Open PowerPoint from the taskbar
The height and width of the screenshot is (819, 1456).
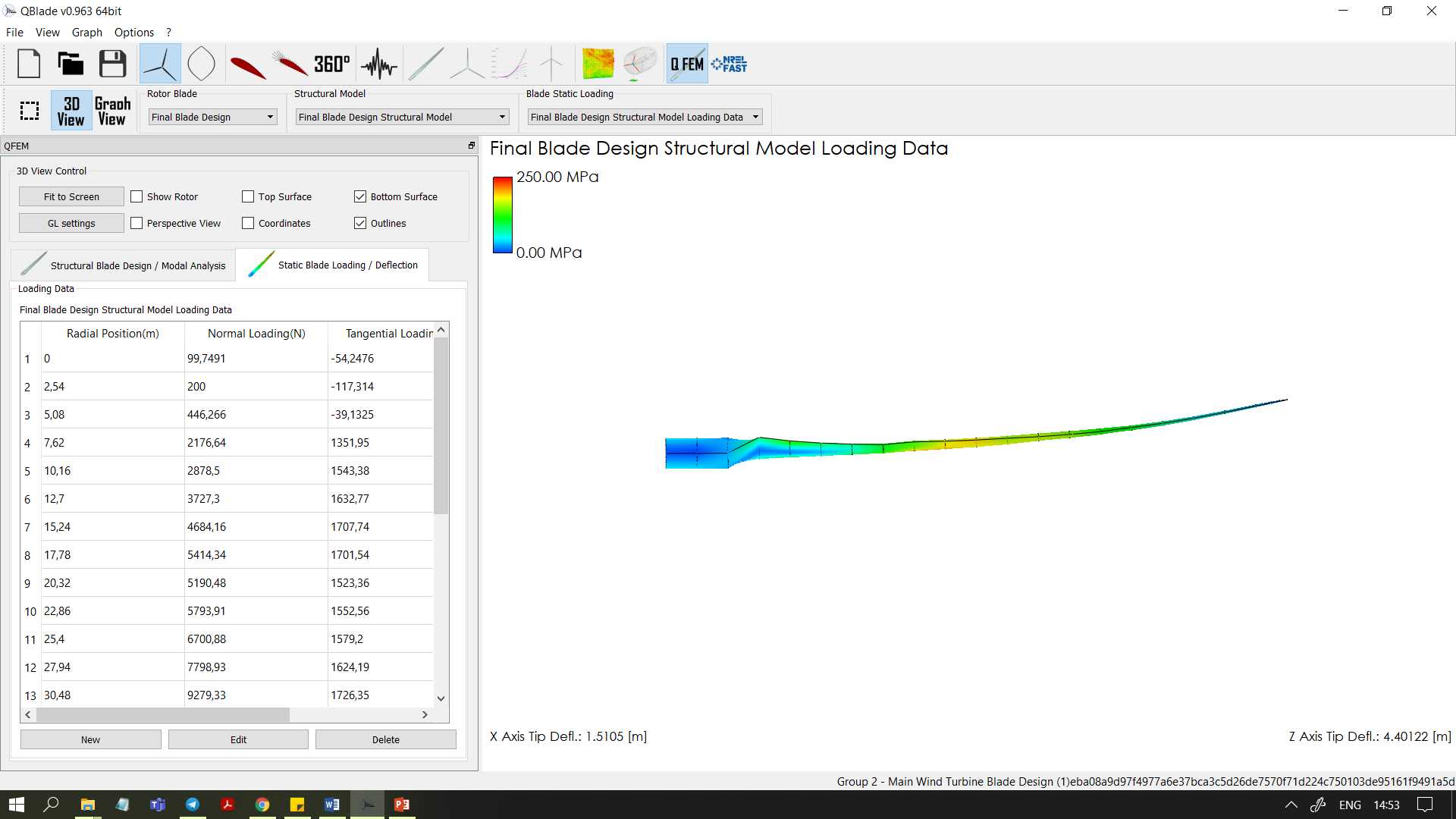[402, 805]
